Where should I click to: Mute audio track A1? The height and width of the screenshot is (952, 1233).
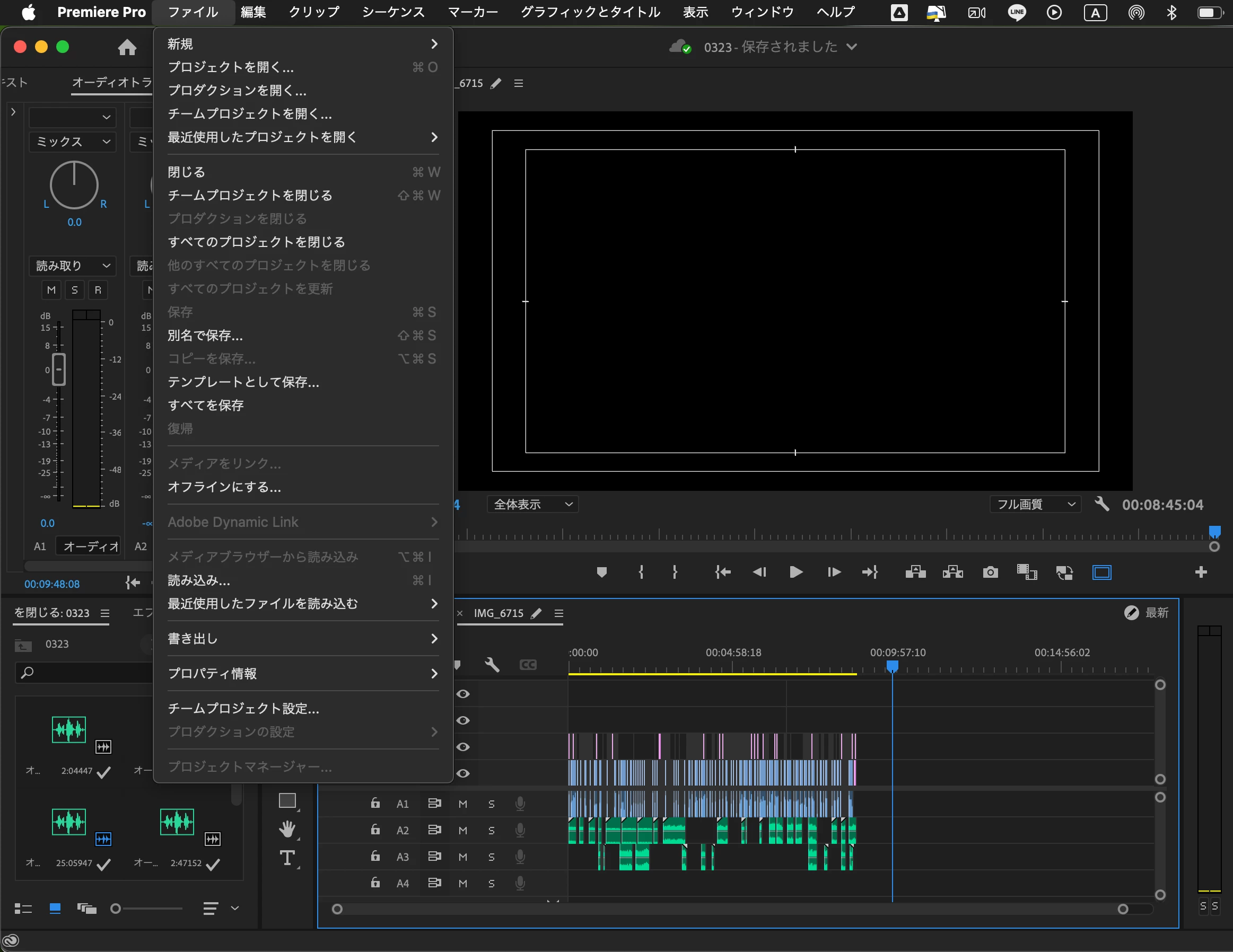click(x=463, y=804)
